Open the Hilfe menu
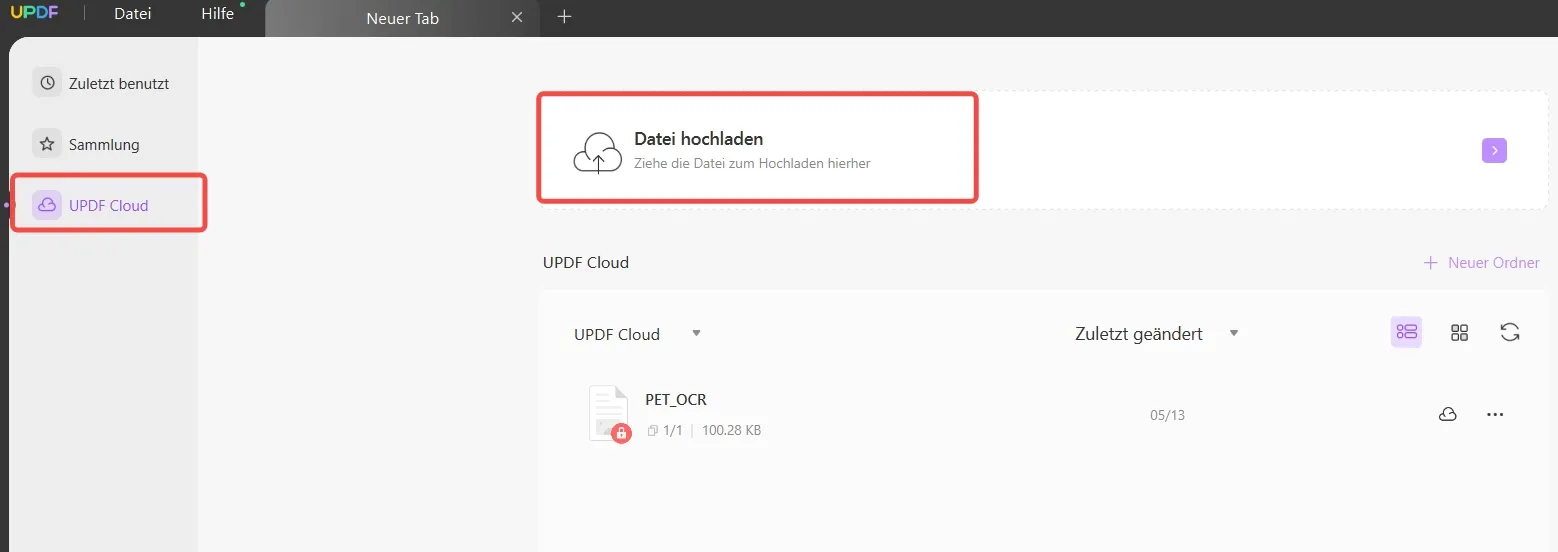Image resolution: width=1558 pixels, height=552 pixels. 218,14
